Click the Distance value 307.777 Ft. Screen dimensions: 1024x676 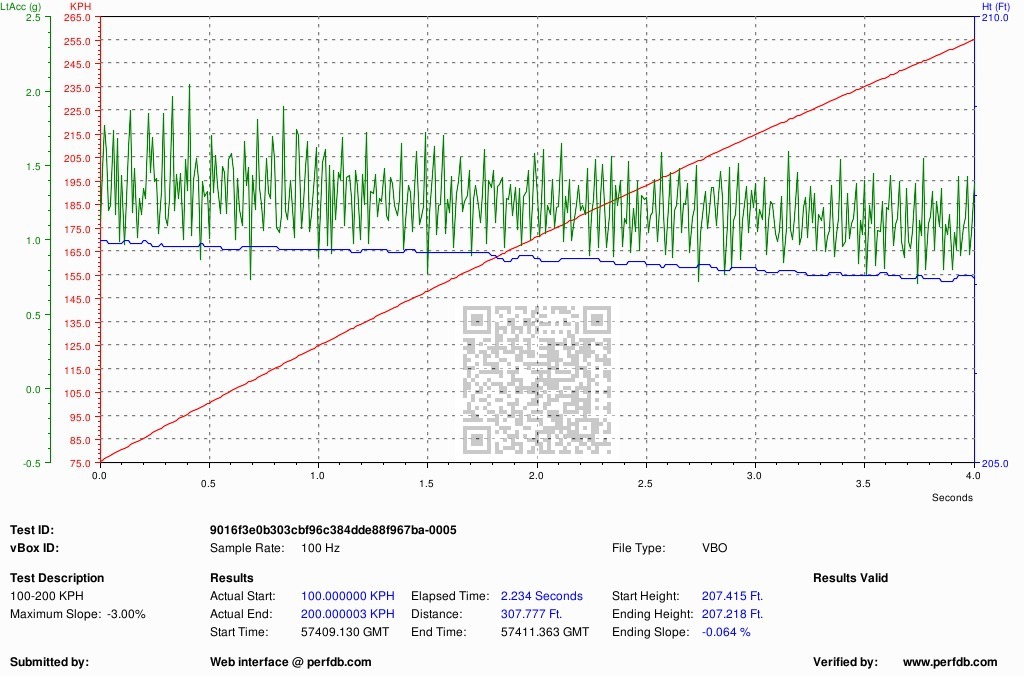(x=531, y=614)
